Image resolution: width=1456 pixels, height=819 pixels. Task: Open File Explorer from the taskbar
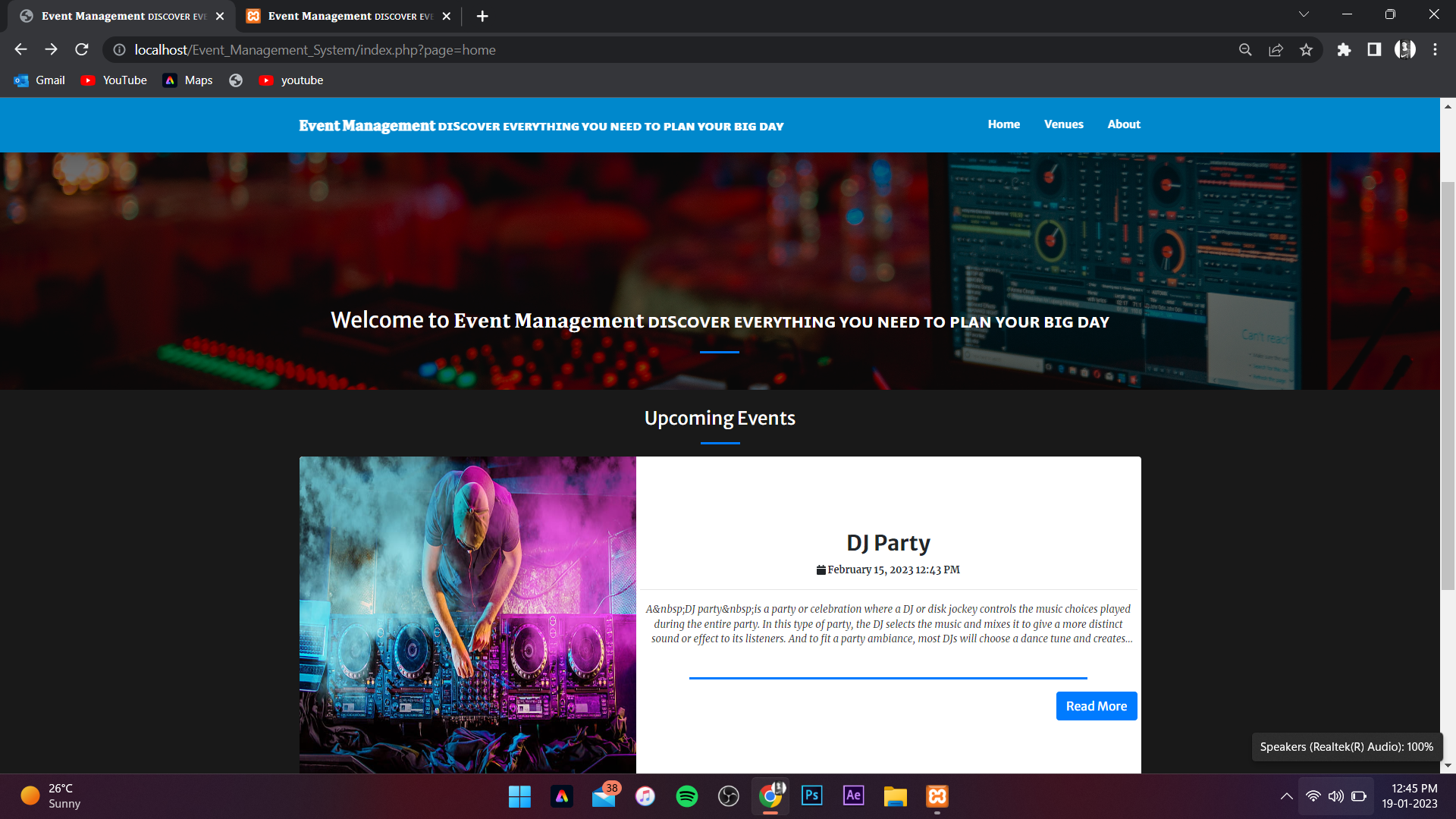click(896, 796)
